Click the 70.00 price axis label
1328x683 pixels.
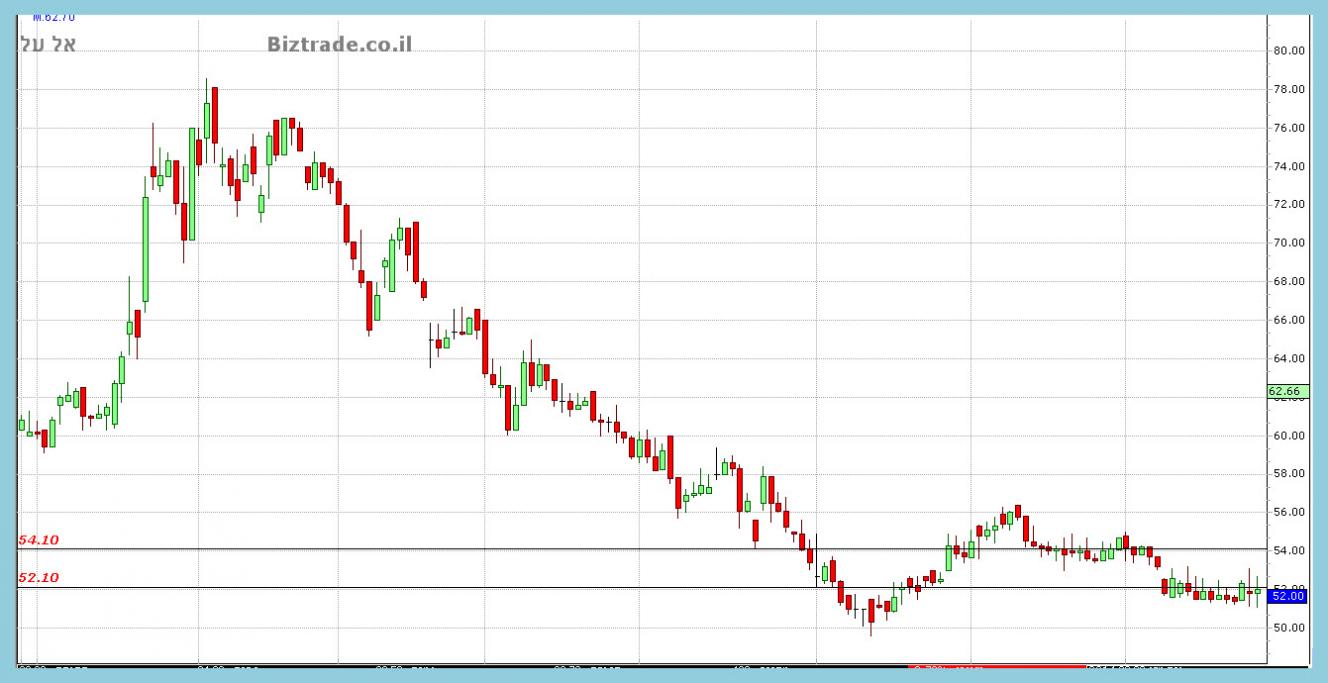pyautogui.click(x=1289, y=243)
